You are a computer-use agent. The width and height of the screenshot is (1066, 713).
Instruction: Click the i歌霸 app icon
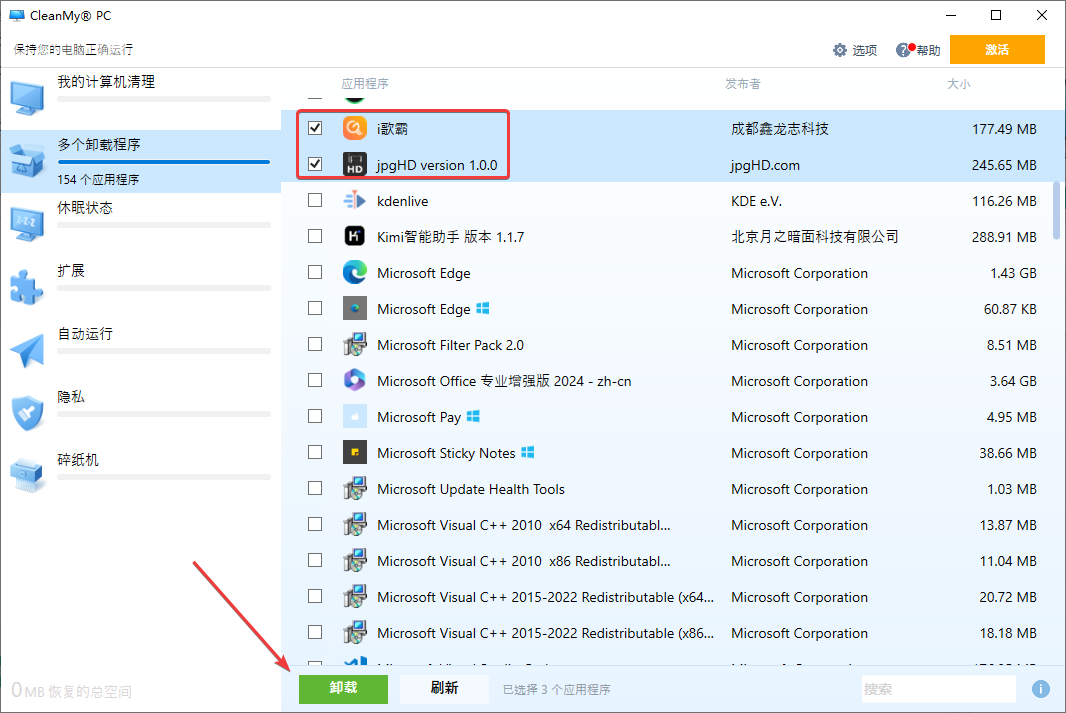pyautogui.click(x=354, y=128)
